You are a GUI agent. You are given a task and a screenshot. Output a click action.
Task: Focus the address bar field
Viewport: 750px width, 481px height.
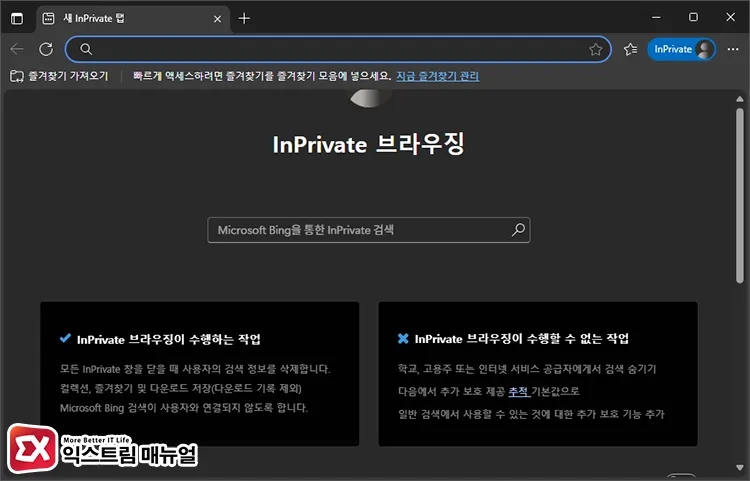pyautogui.click(x=338, y=49)
